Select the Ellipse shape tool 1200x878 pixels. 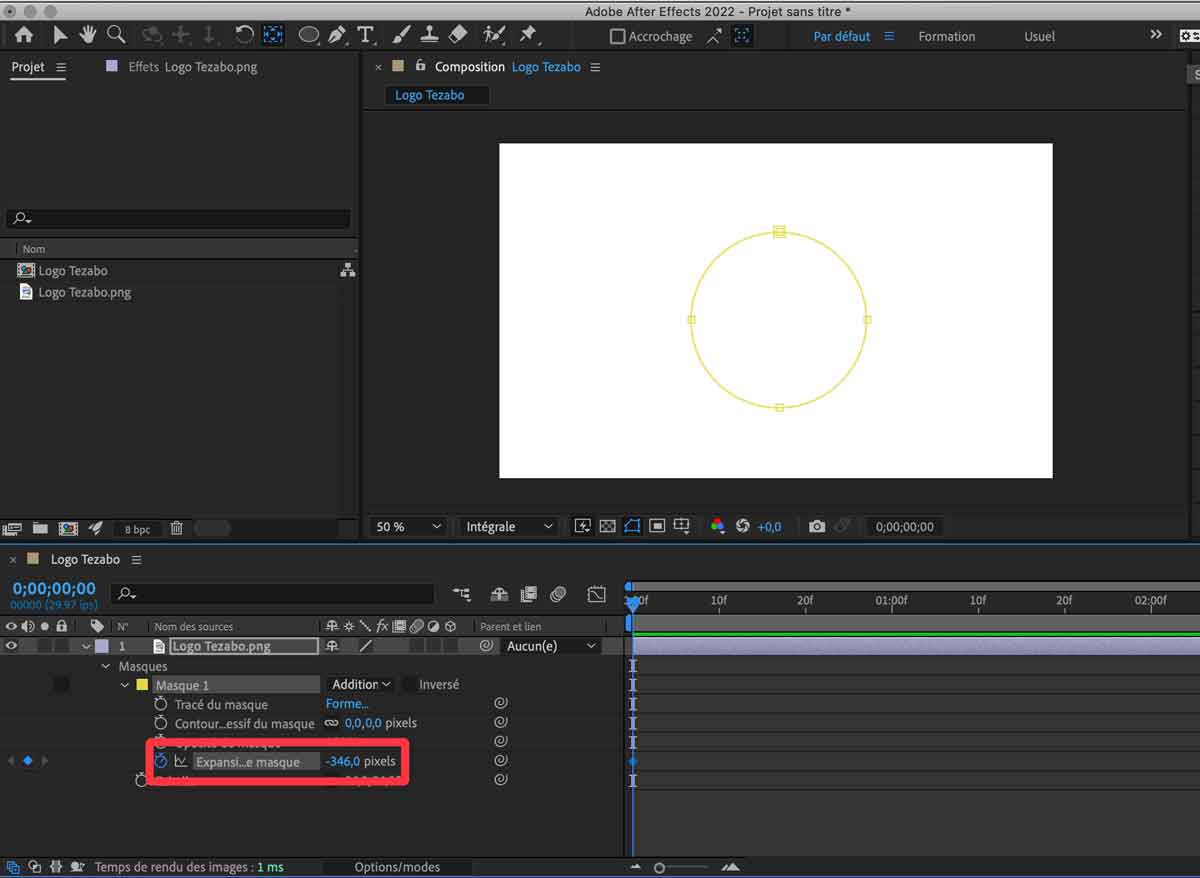309,35
